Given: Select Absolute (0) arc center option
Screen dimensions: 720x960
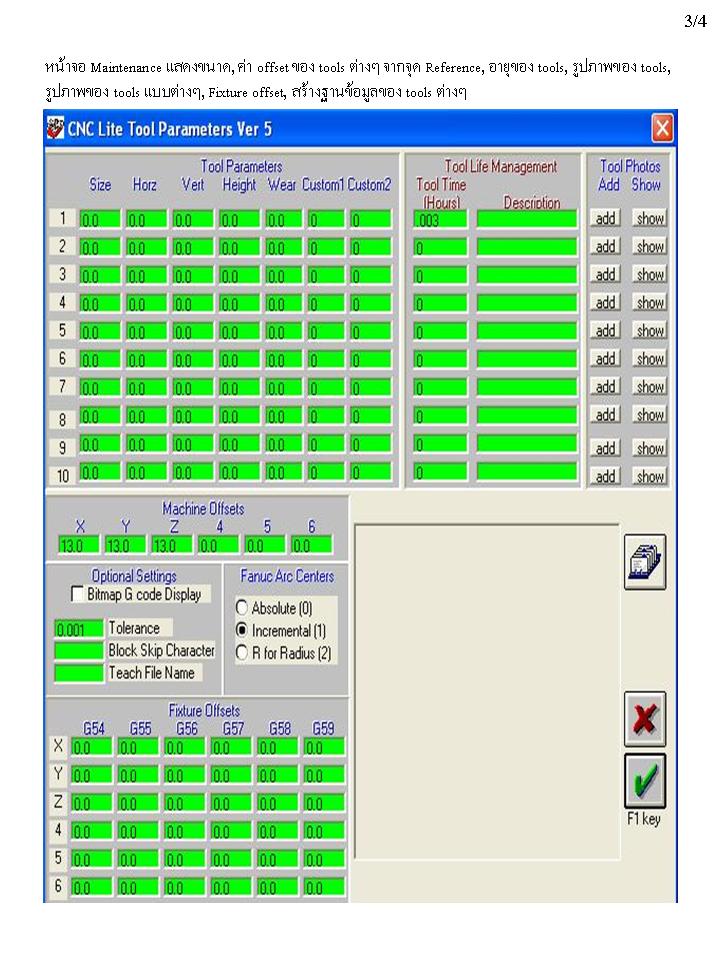Looking at the screenshot, I should click(242, 608).
